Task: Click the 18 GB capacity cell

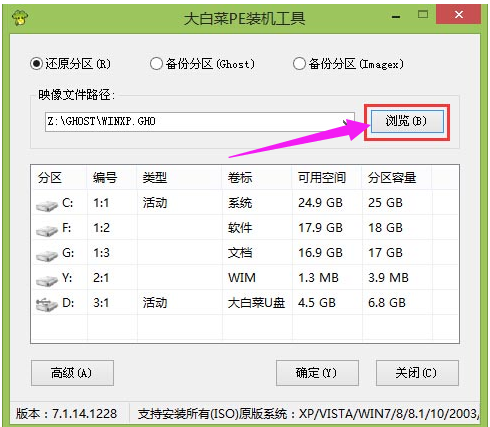Action: (x=385, y=228)
